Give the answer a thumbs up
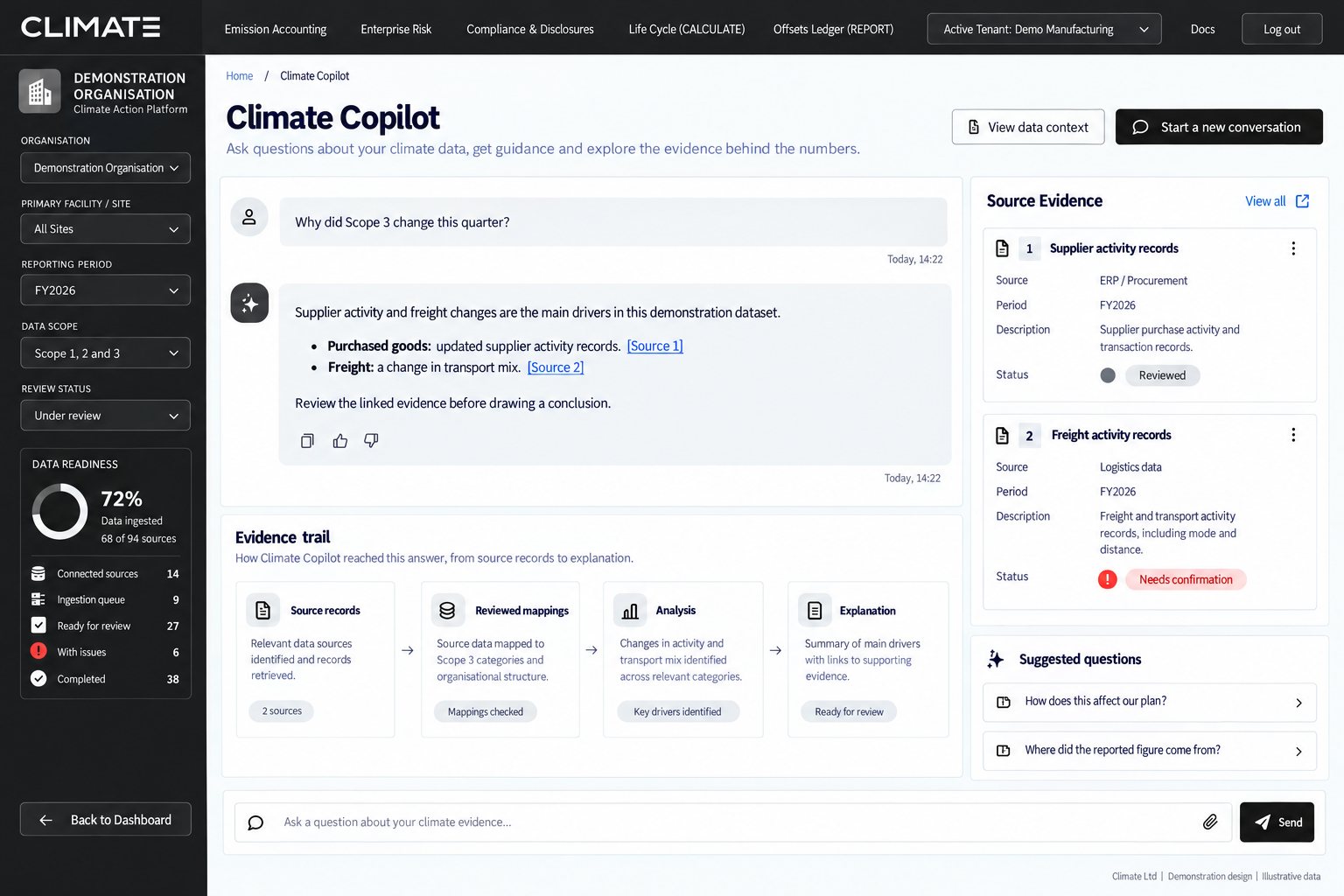Viewport: 1344px width, 896px height. (x=340, y=441)
